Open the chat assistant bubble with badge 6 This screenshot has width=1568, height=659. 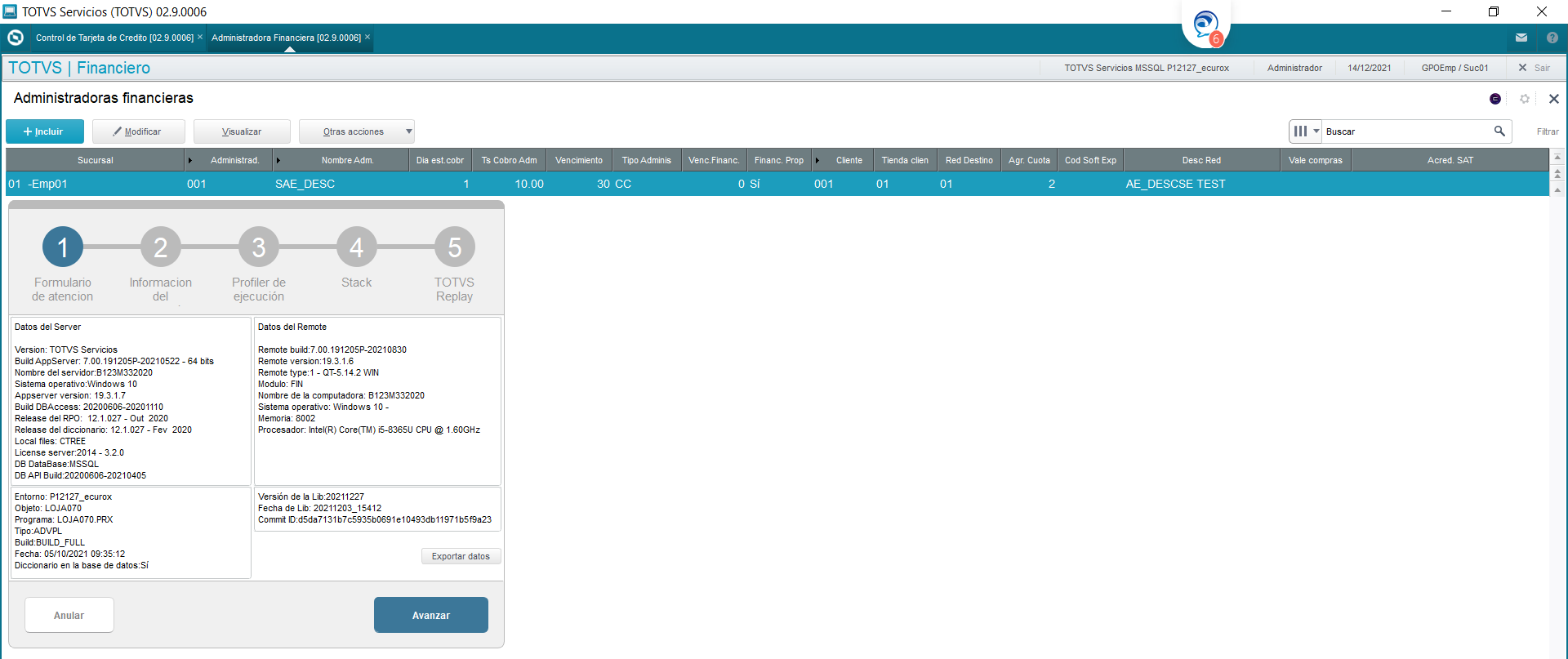point(1206,27)
